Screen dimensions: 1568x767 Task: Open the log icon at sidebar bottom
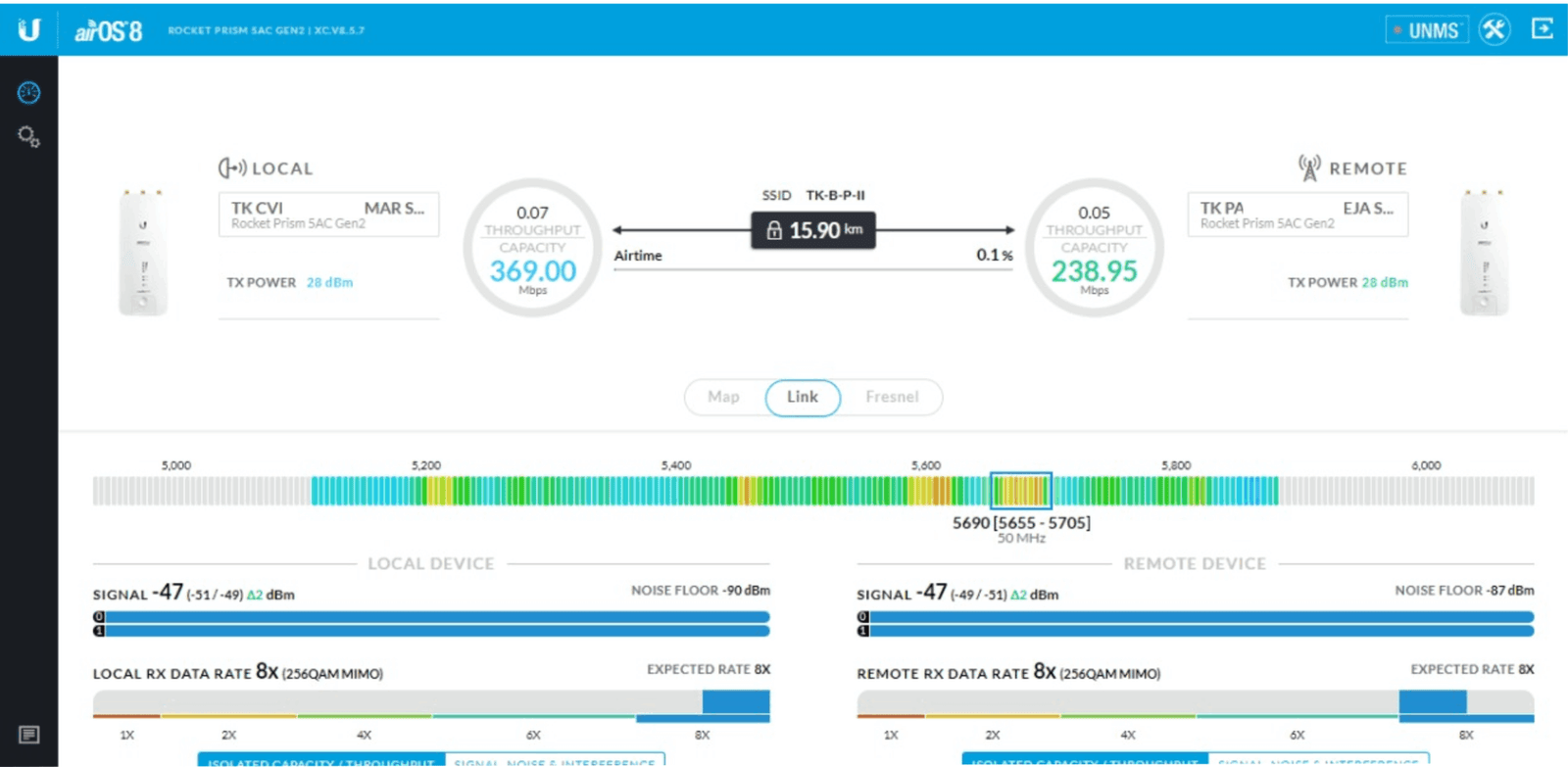(29, 735)
